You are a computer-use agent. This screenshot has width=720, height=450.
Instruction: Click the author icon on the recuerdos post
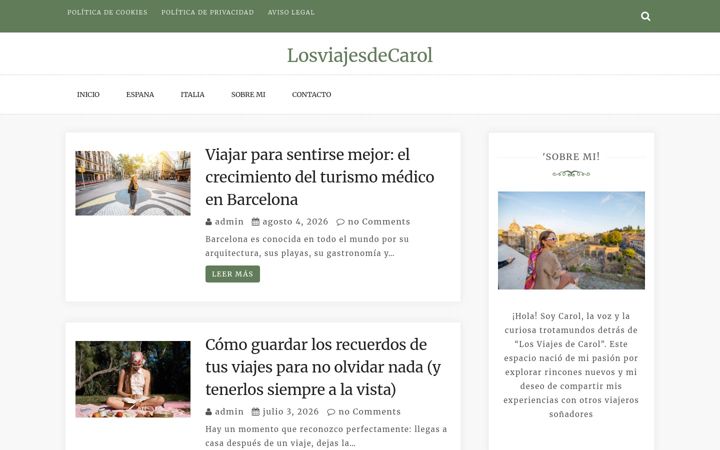208,412
